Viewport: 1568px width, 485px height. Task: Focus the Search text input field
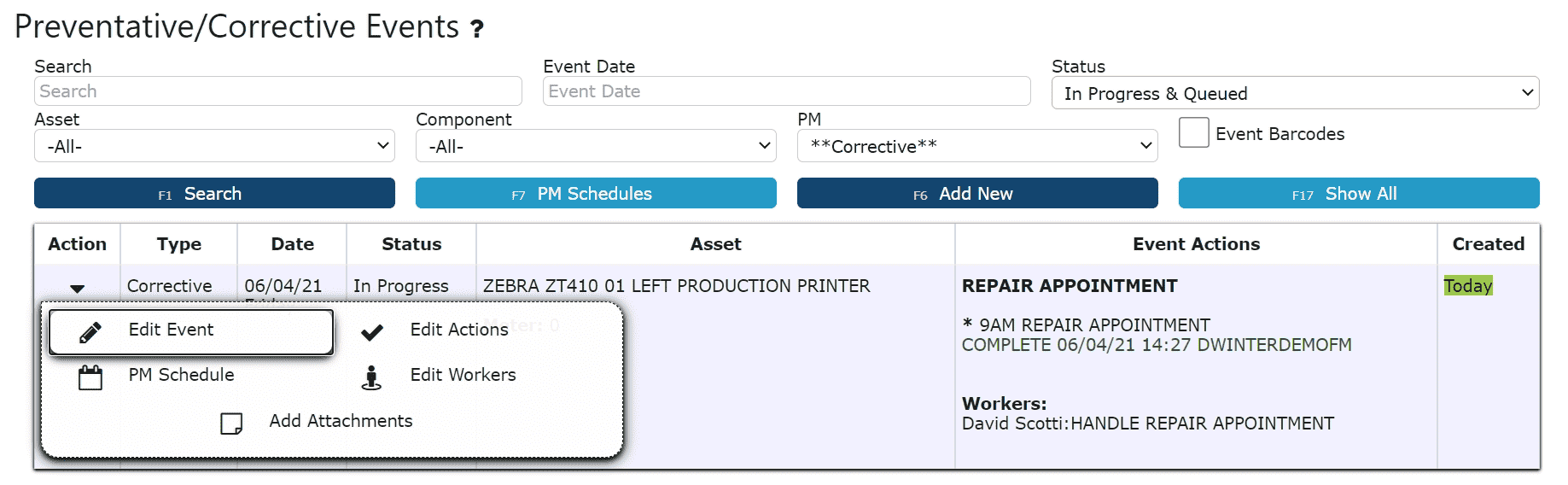[x=277, y=91]
